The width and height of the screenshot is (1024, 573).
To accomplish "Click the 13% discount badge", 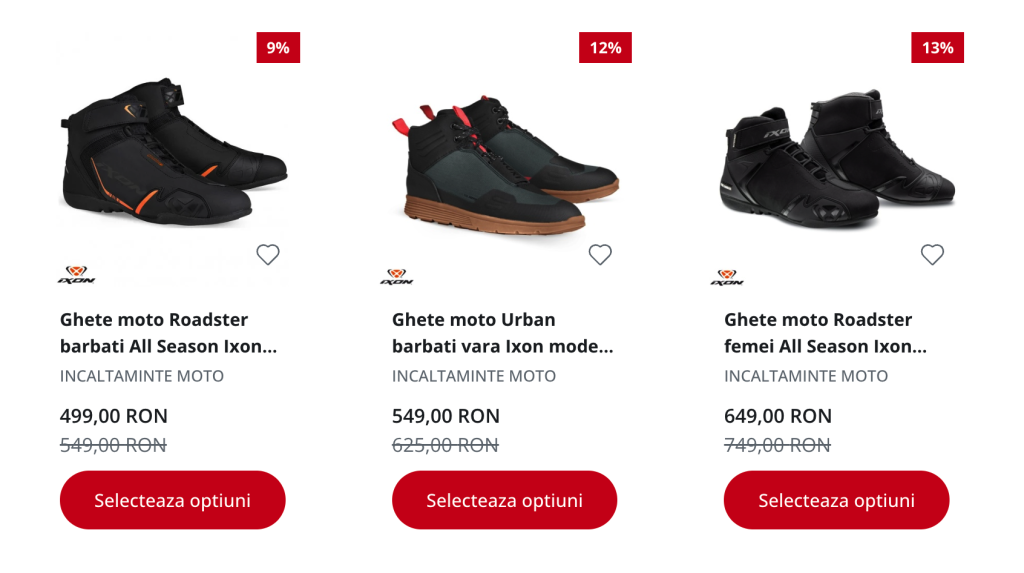I will coord(937,47).
